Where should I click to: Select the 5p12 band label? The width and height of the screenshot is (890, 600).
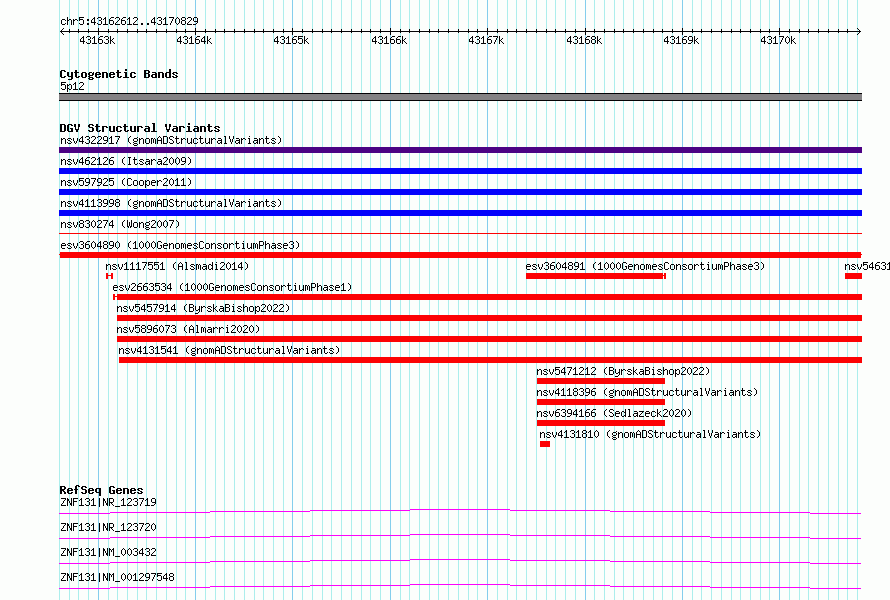pos(72,86)
